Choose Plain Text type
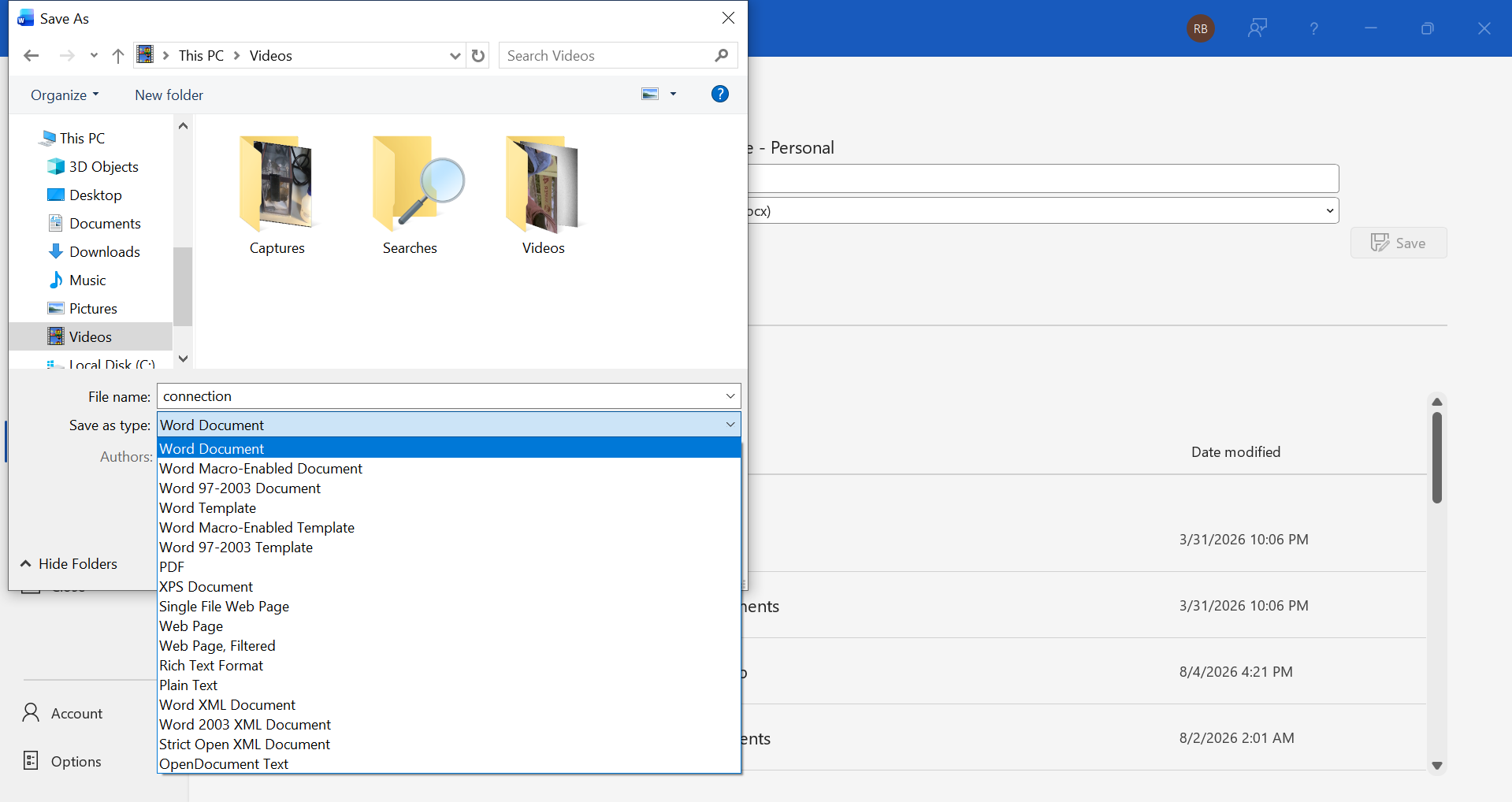Viewport: 1512px width, 802px height. click(x=449, y=685)
